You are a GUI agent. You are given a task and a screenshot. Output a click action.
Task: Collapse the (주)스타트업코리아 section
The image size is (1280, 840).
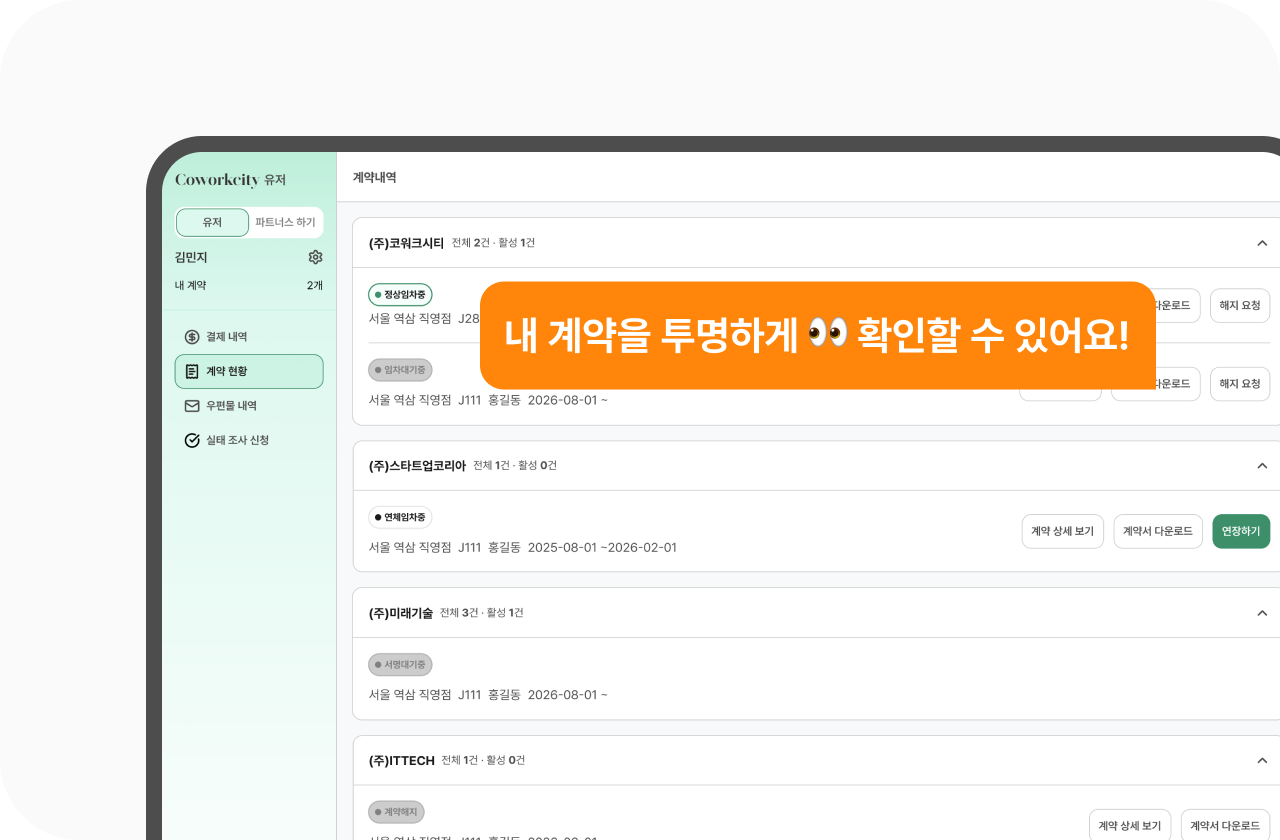(x=1262, y=465)
